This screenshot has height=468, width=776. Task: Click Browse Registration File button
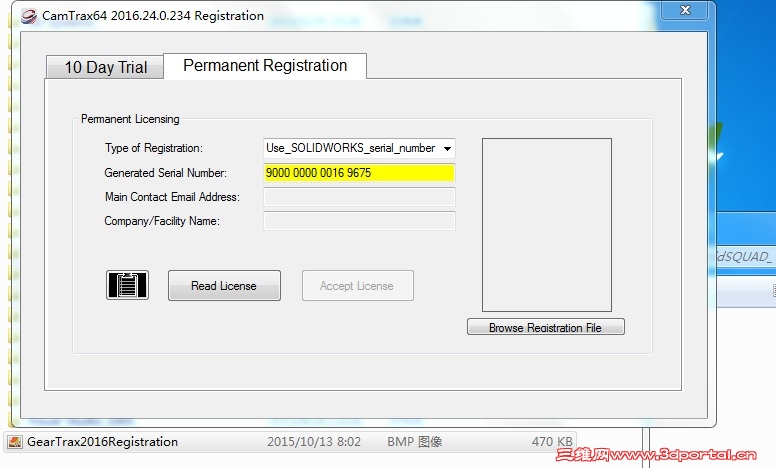point(546,327)
